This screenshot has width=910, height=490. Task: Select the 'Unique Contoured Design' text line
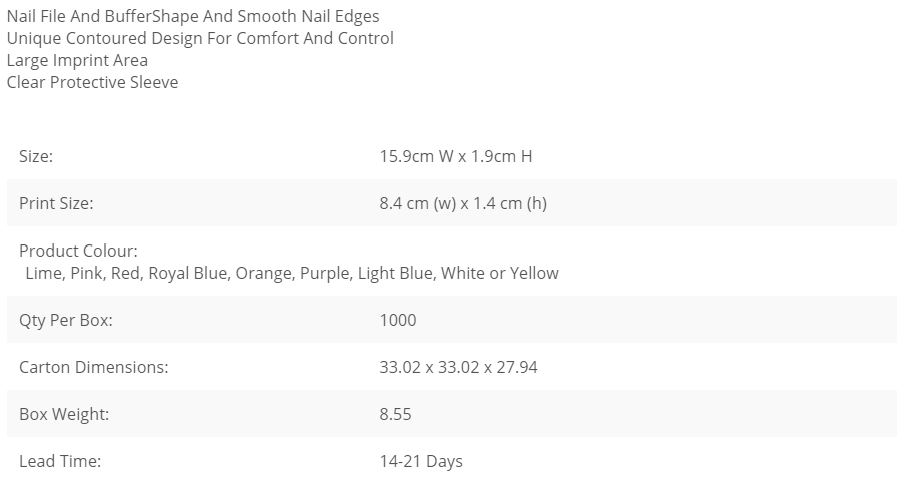click(x=200, y=38)
